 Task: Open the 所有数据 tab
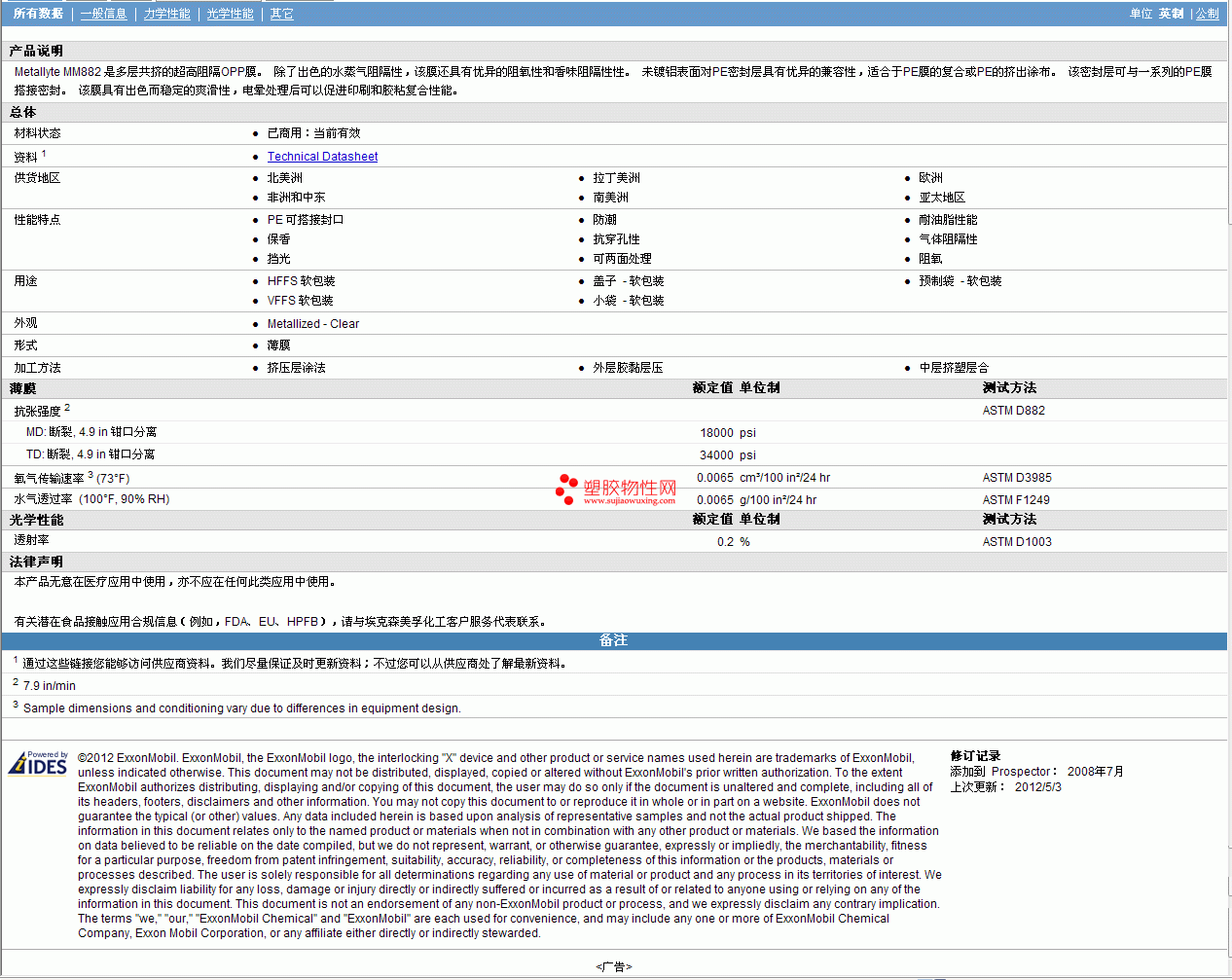click(38, 14)
